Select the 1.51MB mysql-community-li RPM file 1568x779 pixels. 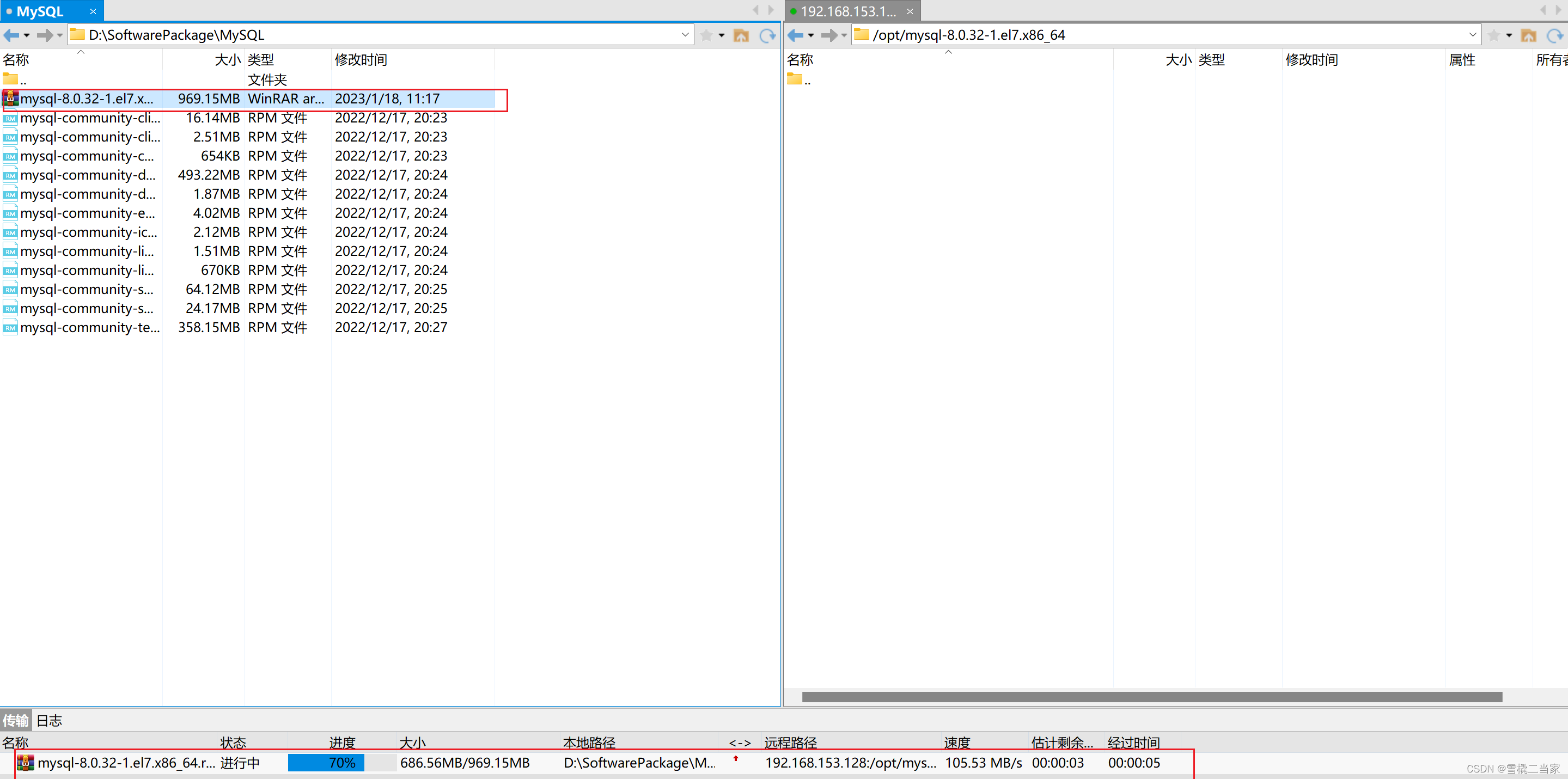(248, 251)
